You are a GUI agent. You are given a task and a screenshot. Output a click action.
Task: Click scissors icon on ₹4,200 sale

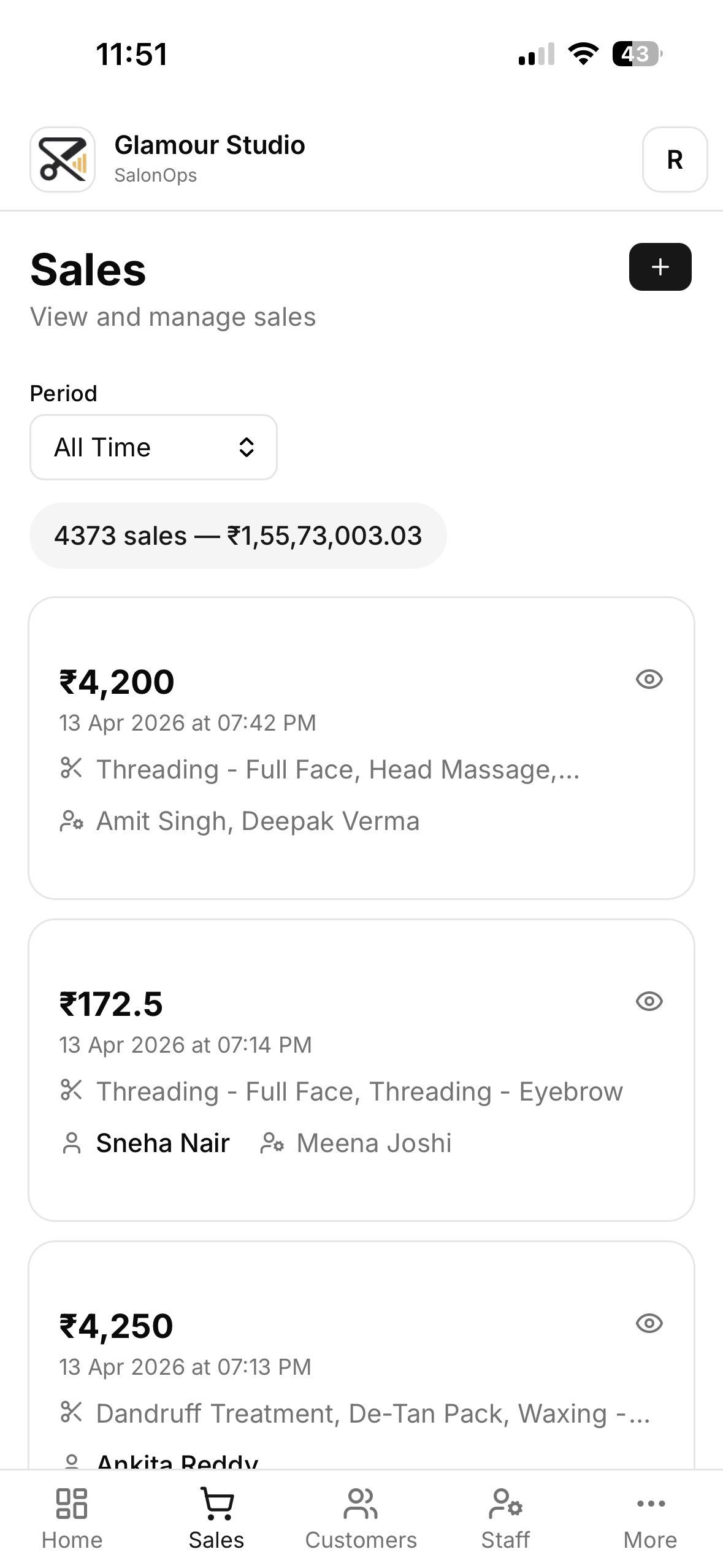click(72, 768)
